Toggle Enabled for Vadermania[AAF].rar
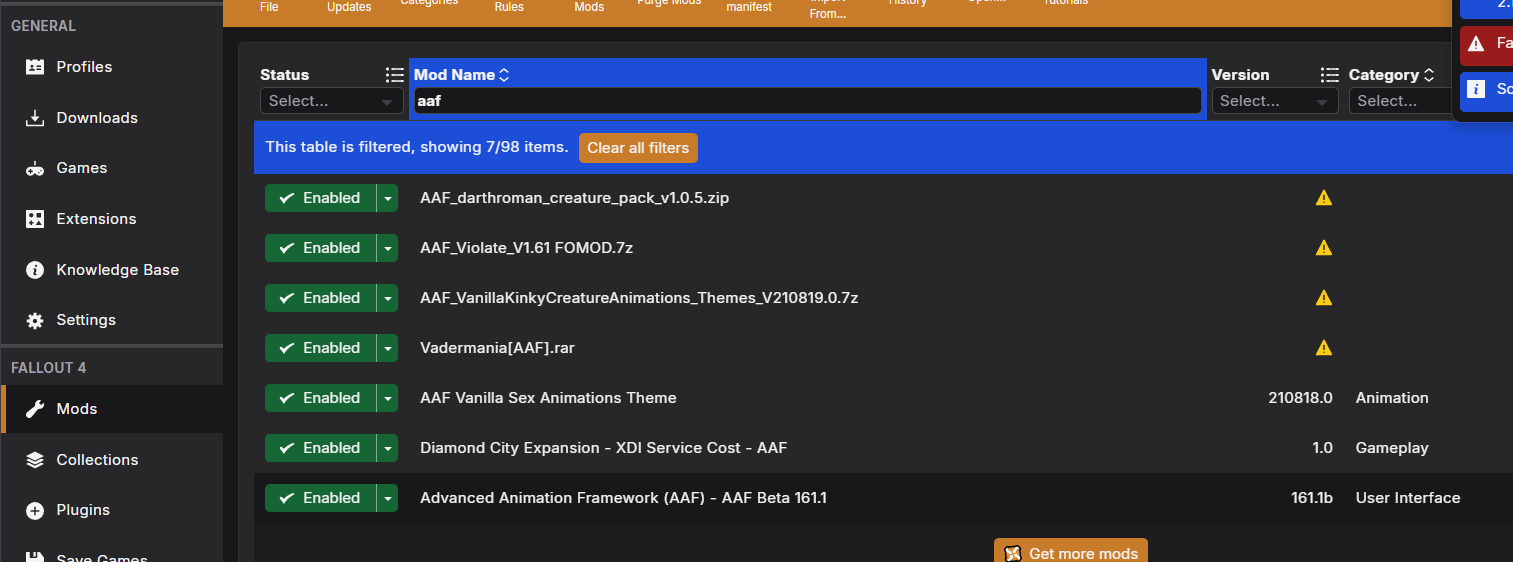Image resolution: width=1513 pixels, height=562 pixels. pos(321,348)
